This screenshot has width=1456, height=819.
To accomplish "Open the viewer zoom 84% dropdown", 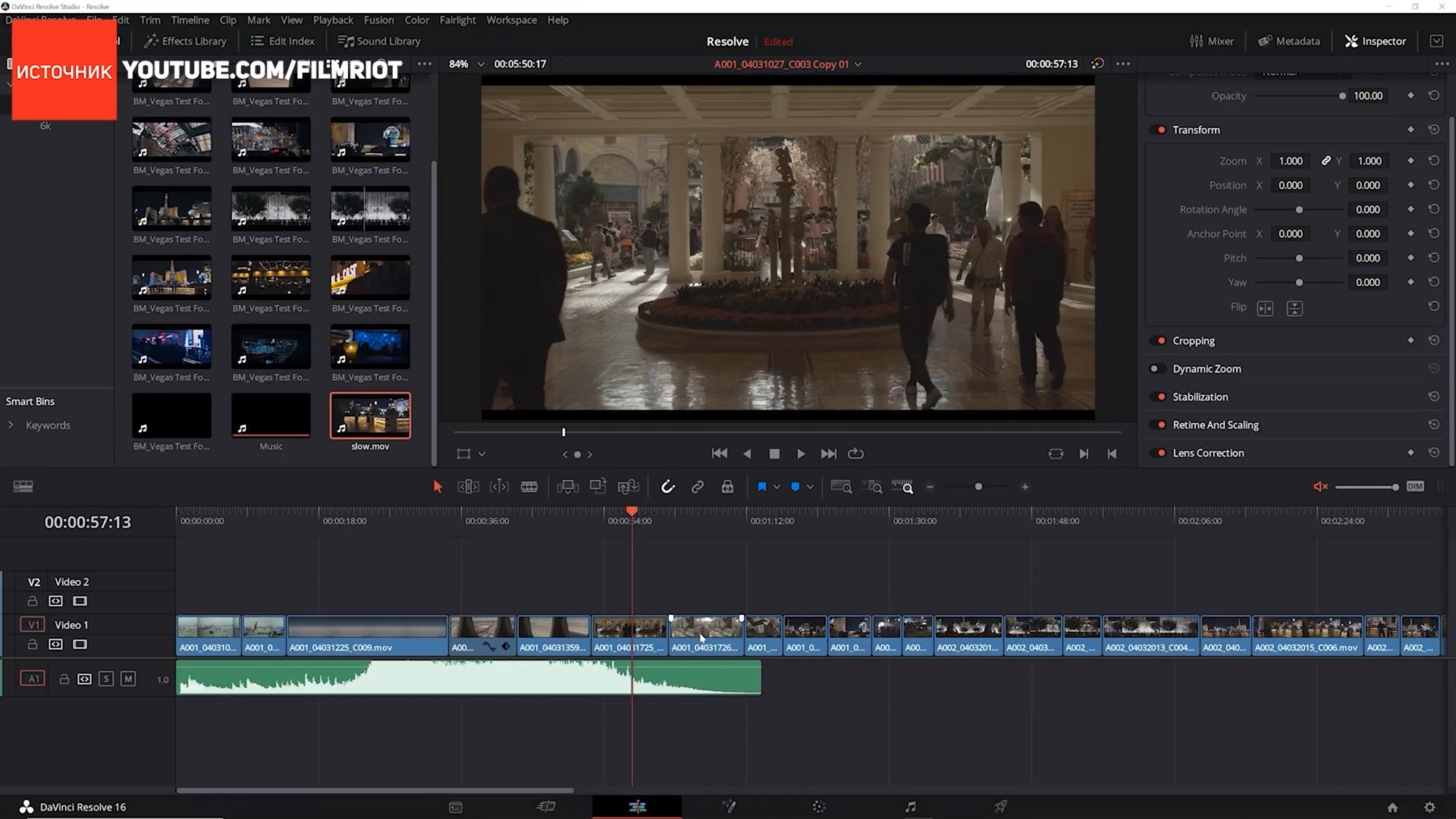I will [x=480, y=64].
